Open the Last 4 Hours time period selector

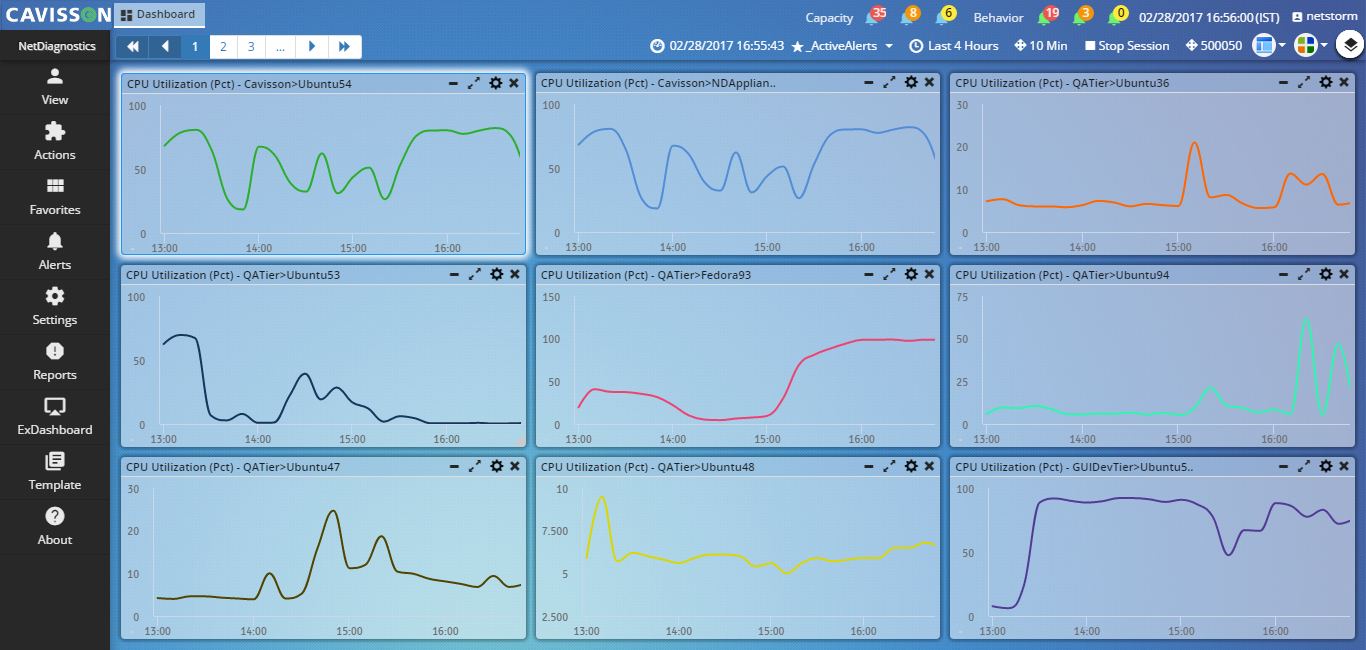pos(954,46)
